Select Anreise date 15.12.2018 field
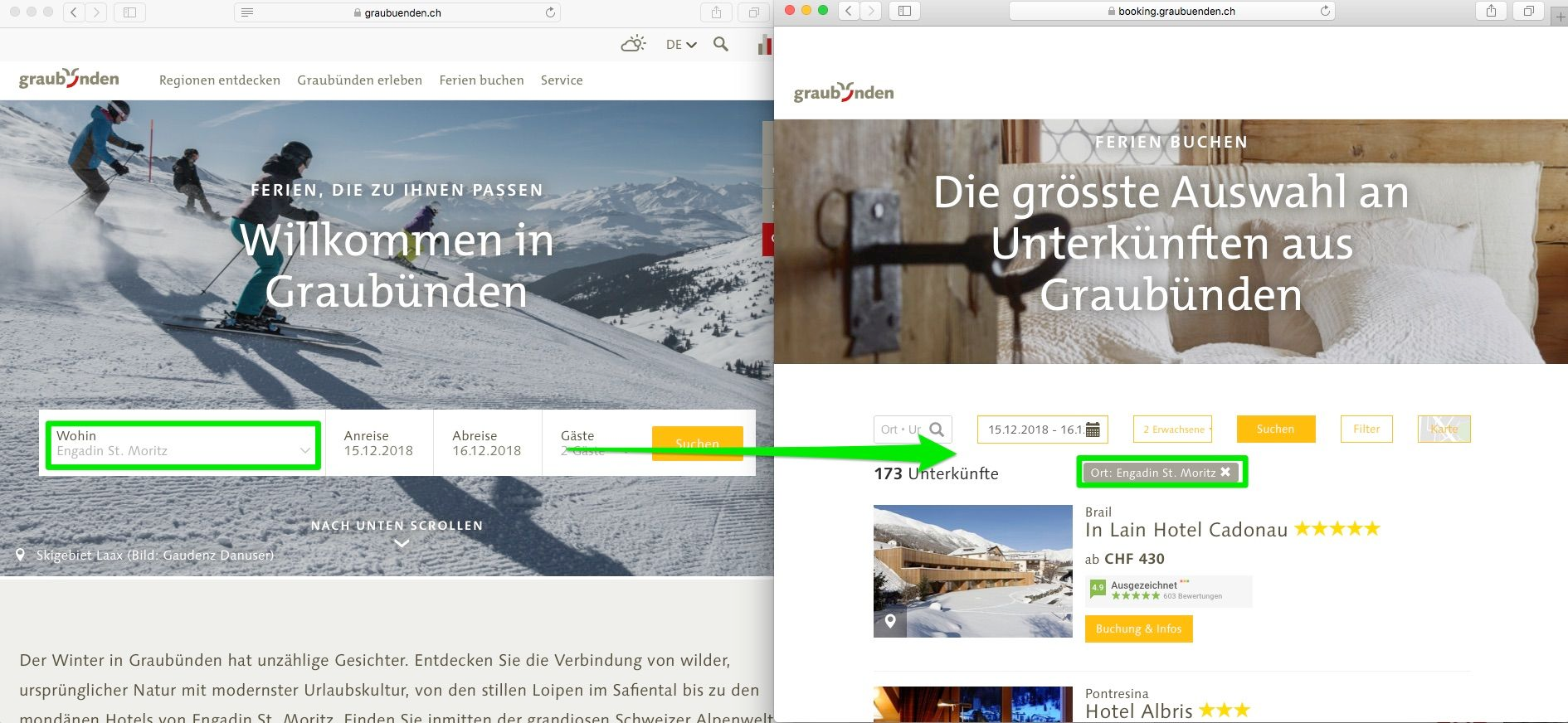 click(x=379, y=444)
